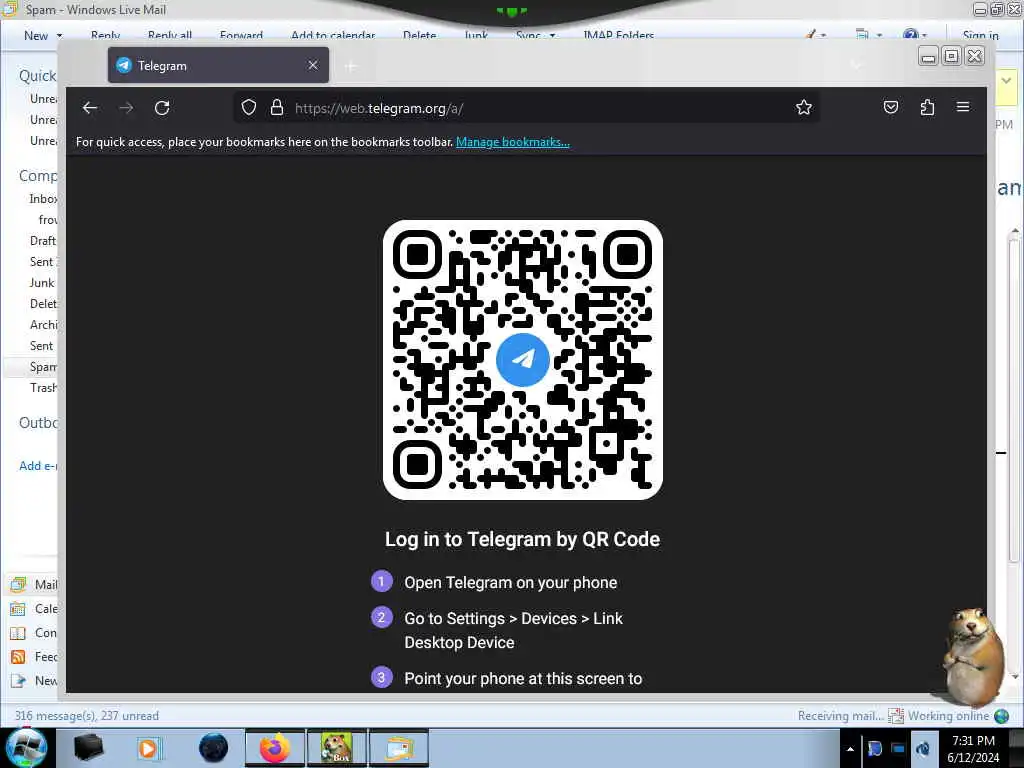Switch to Mail view in Live Mail

[34, 584]
